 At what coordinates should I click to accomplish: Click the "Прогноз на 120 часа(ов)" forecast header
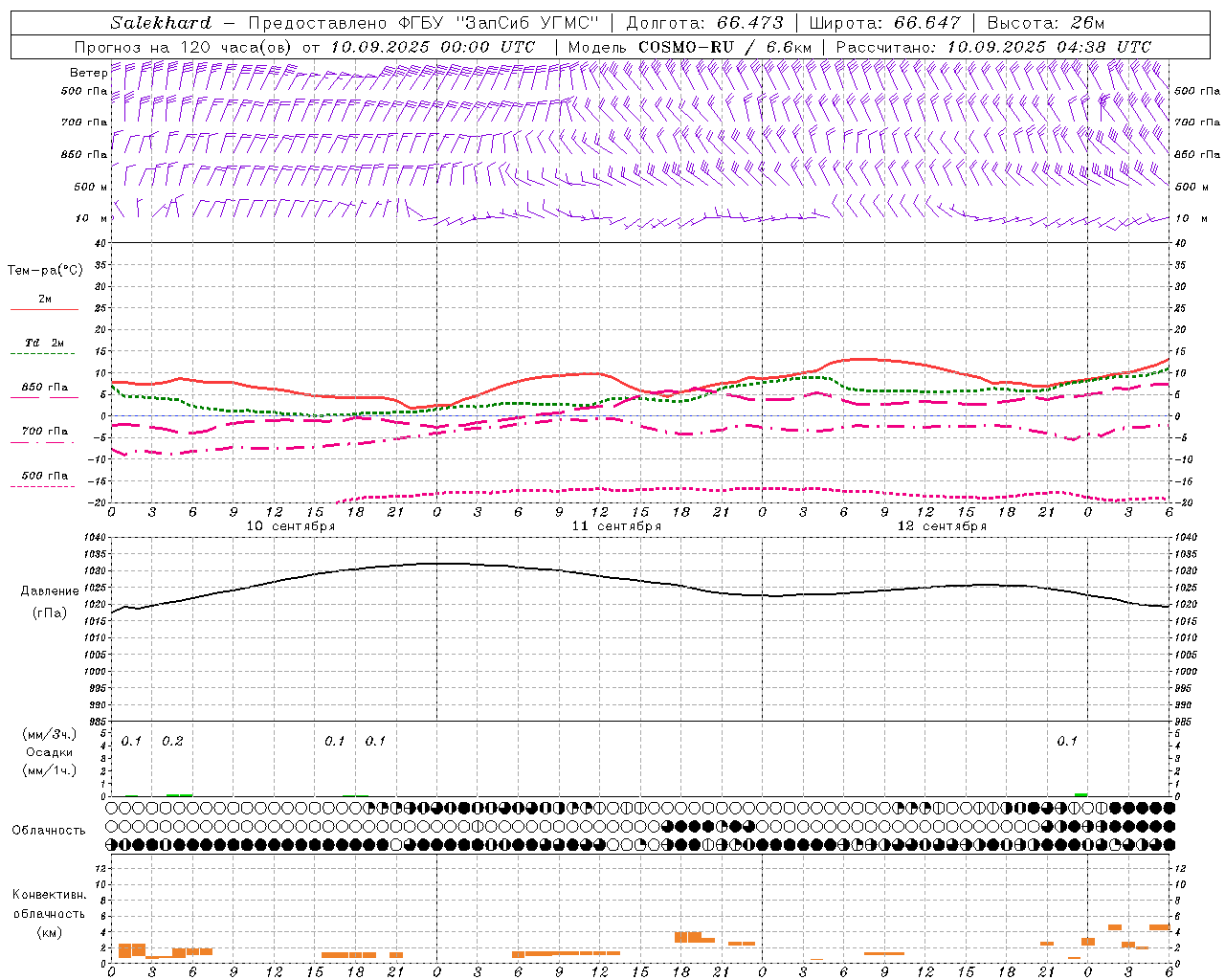tap(184, 47)
